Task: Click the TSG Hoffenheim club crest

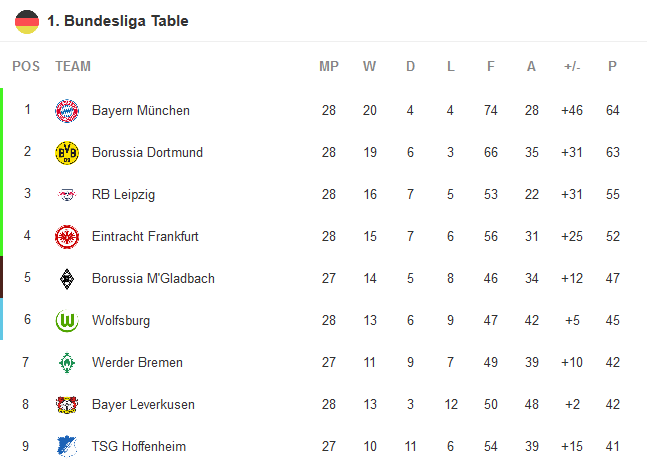Action: pos(67,446)
